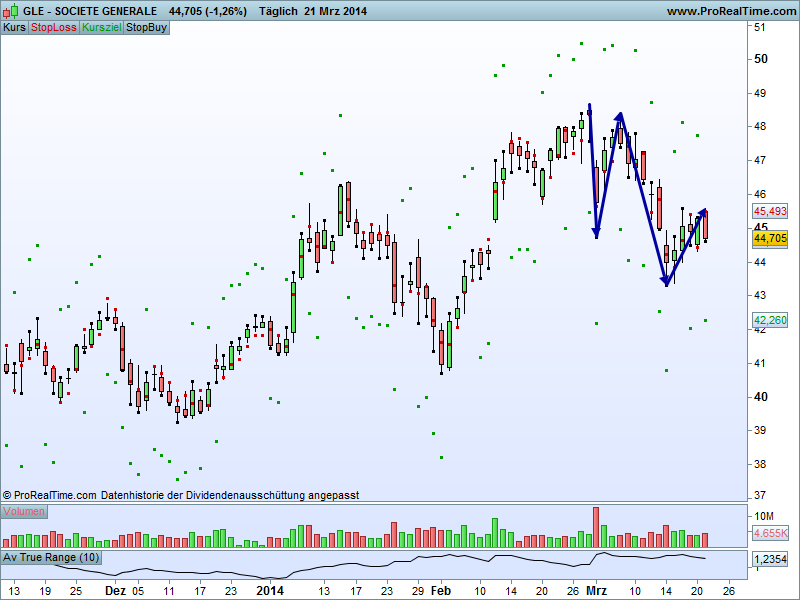The height and width of the screenshot is (600, 800).
Task: Click the price change 44,705 (-1,26%)
Action: [x=208, y=11]
